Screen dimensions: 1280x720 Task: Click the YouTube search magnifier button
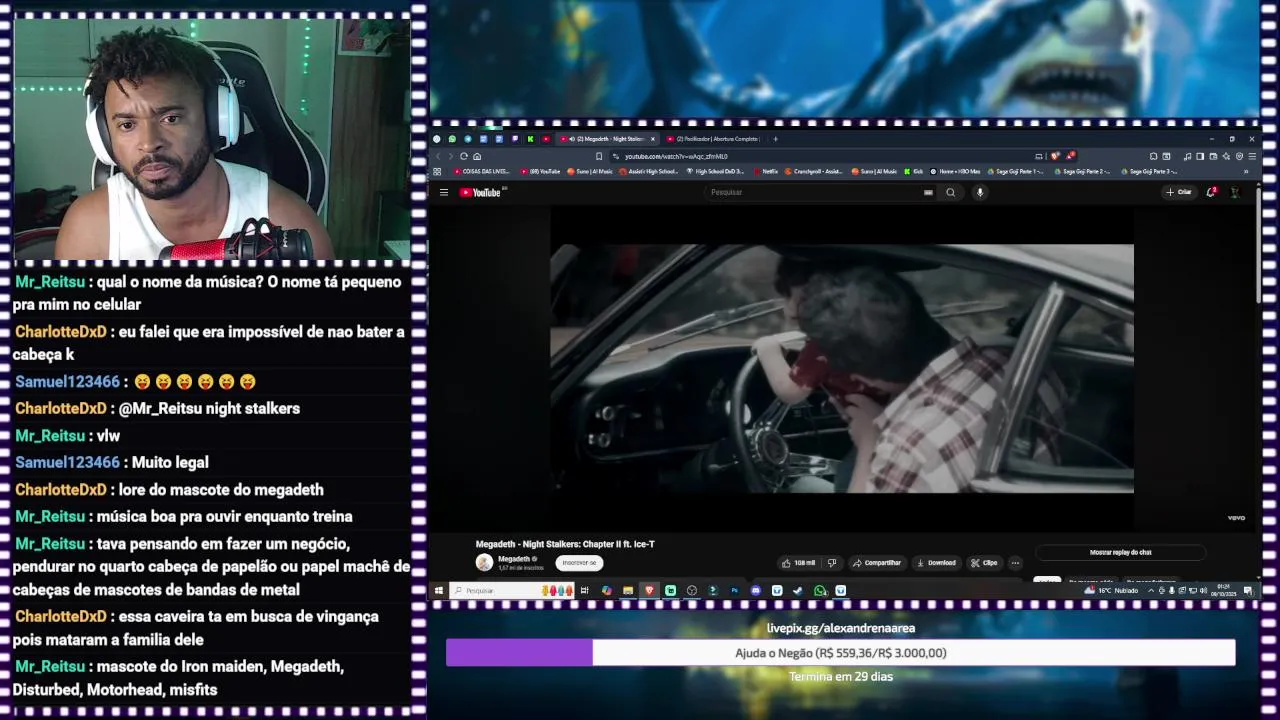(x=951, y=192)
